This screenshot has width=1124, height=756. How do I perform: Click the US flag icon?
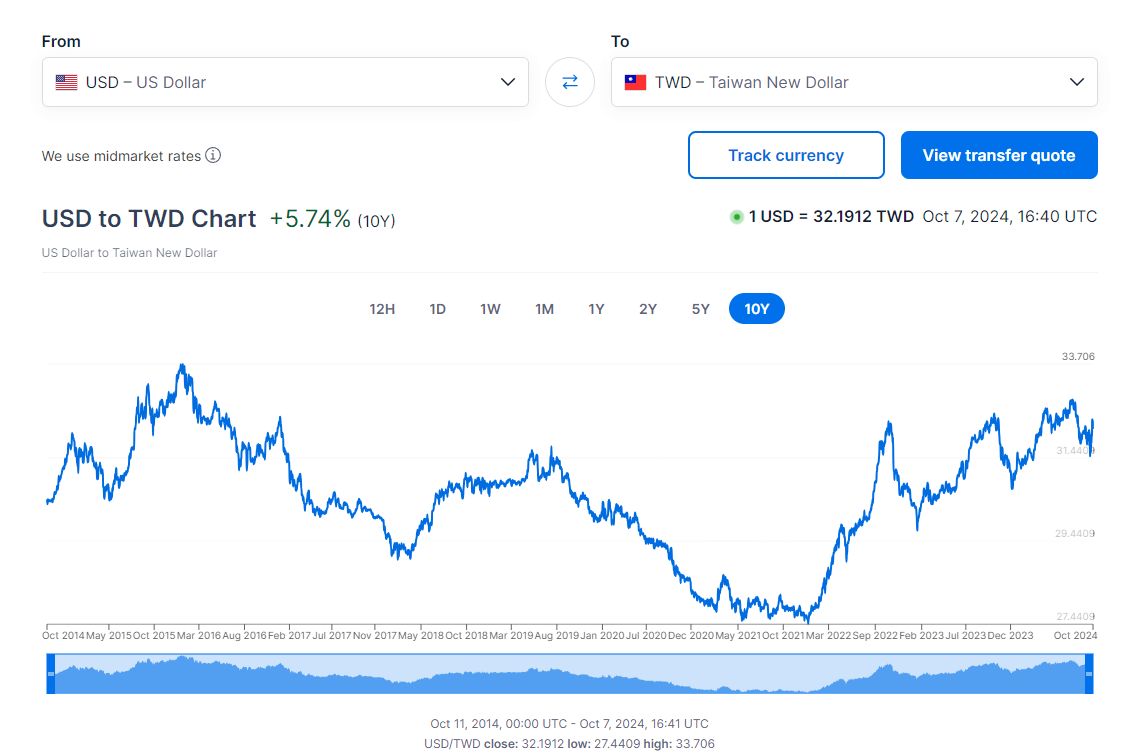click(x=66, y=82)
